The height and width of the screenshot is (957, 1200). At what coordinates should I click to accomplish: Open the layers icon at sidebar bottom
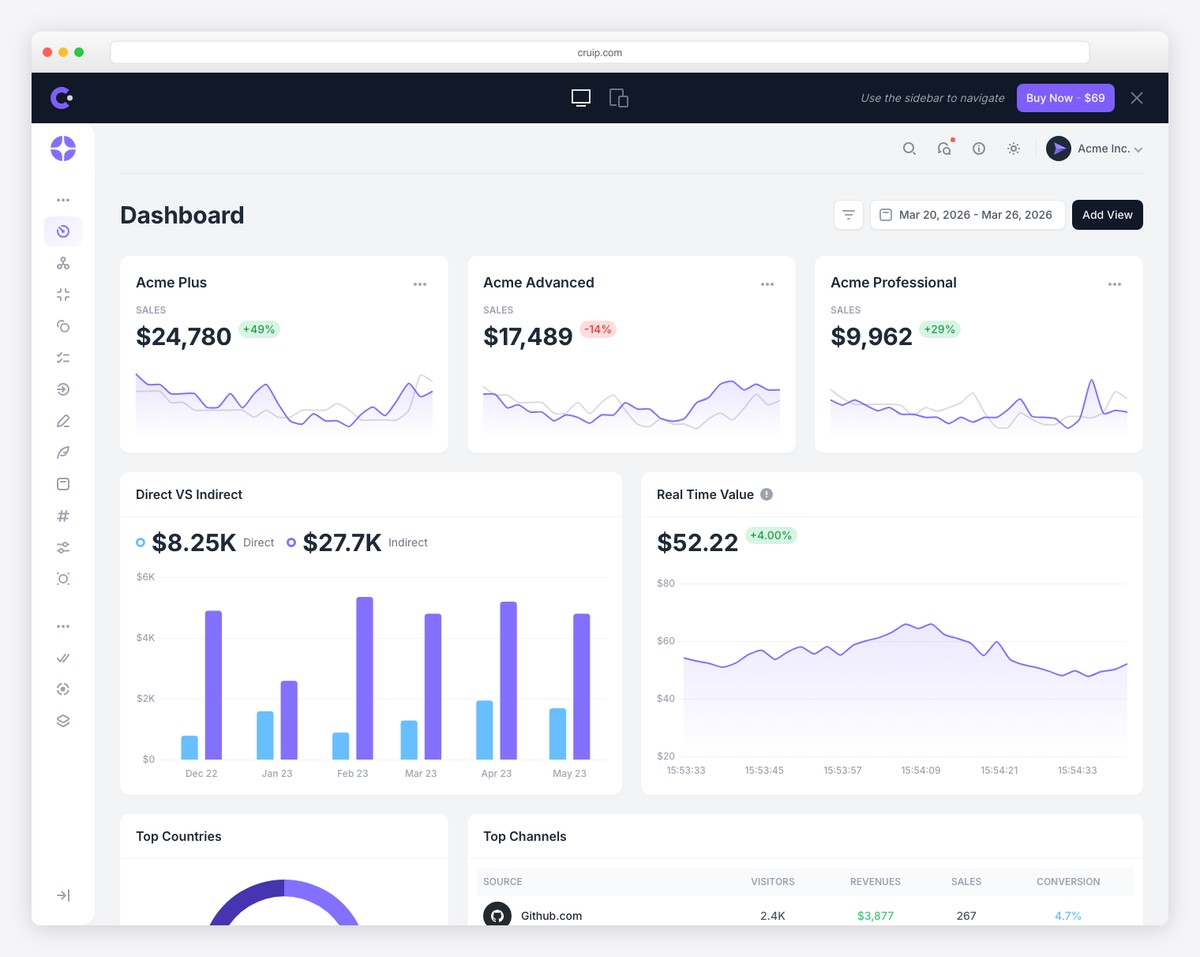[63, 720]
